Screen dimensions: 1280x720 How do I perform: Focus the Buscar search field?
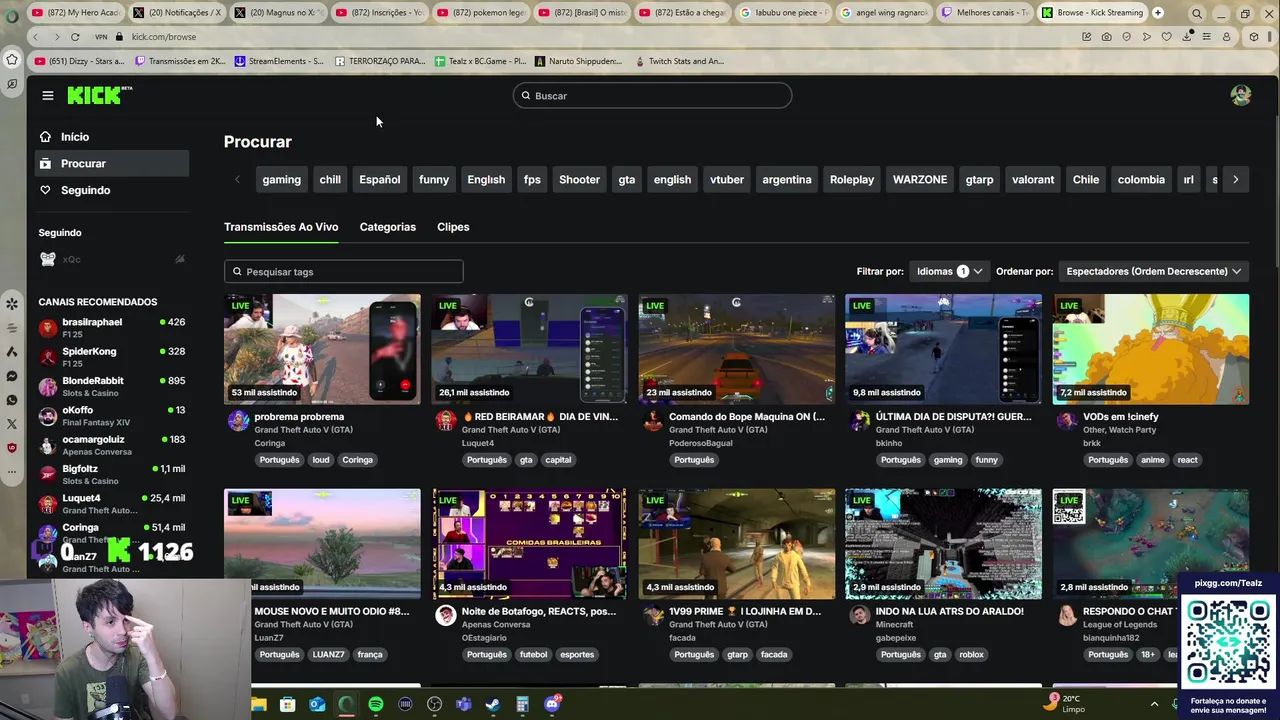coord(652,95)
